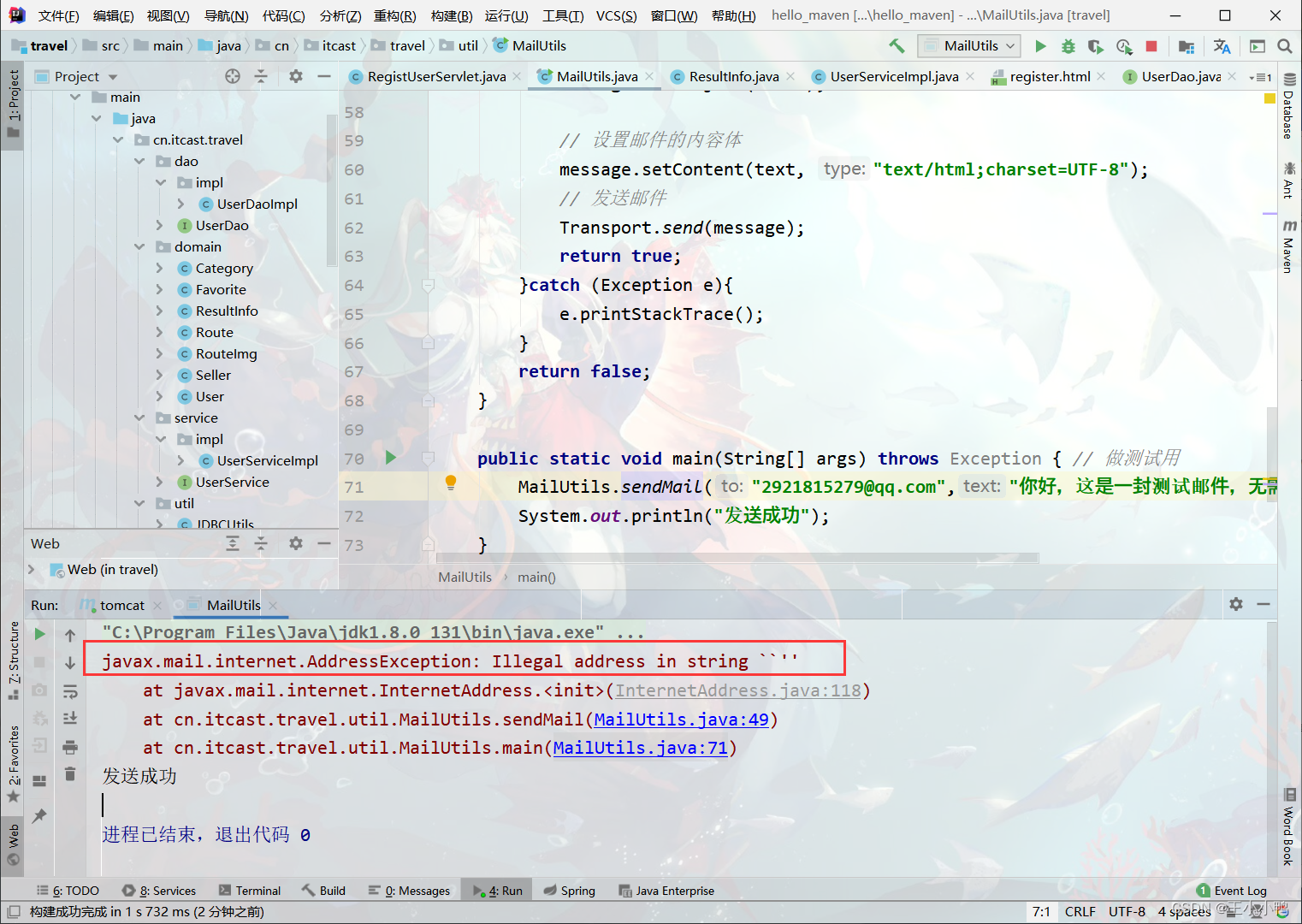
Task: Toggle the Word Book side panel
Action: point(1289,826)
